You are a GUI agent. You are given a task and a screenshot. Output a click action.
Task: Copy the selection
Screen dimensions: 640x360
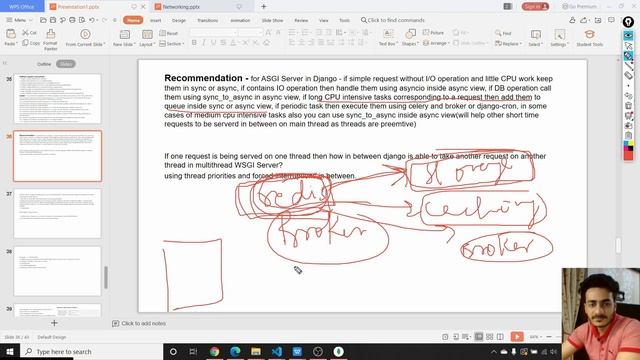tap(31, 43)
